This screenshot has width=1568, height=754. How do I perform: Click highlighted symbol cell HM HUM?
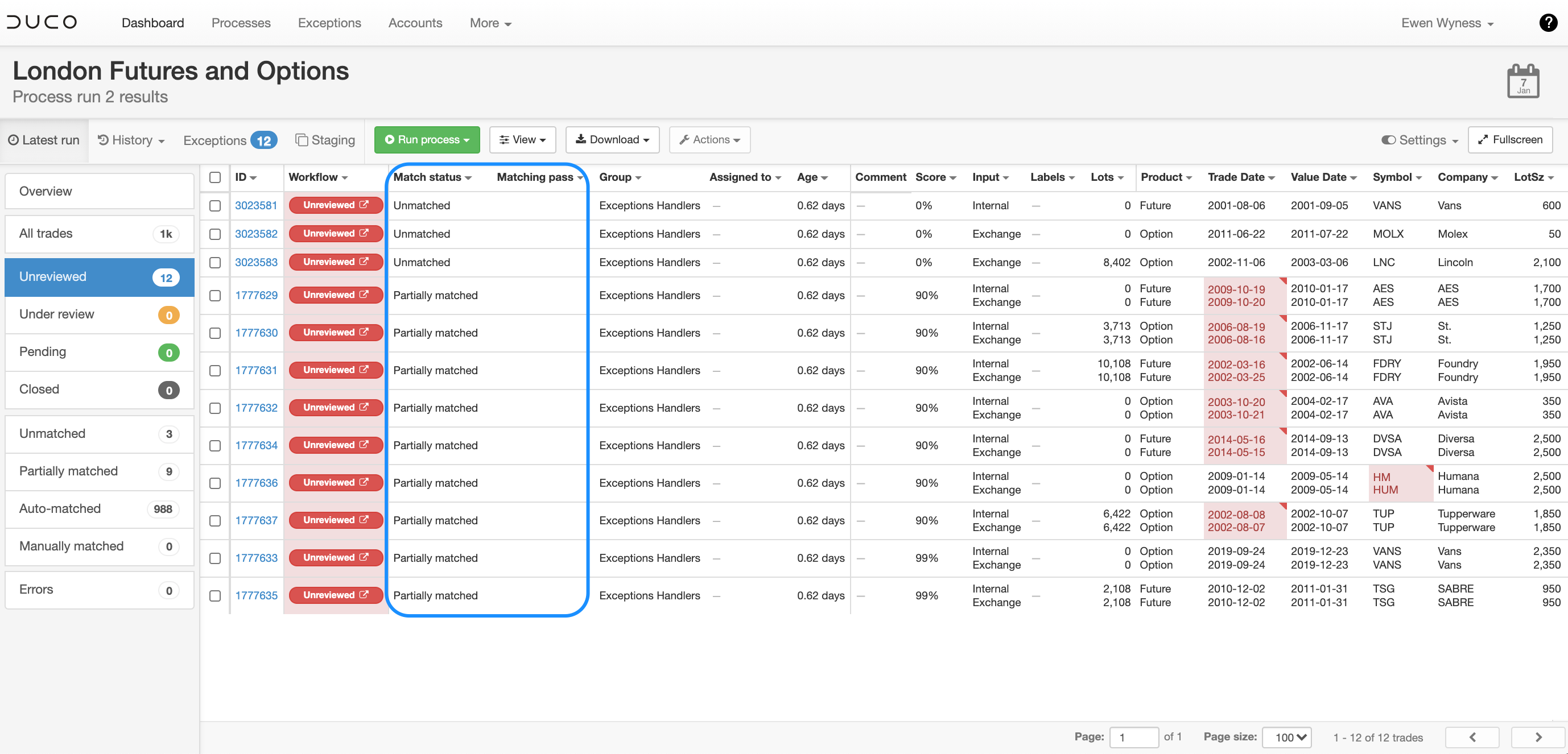pos(1401,483)
